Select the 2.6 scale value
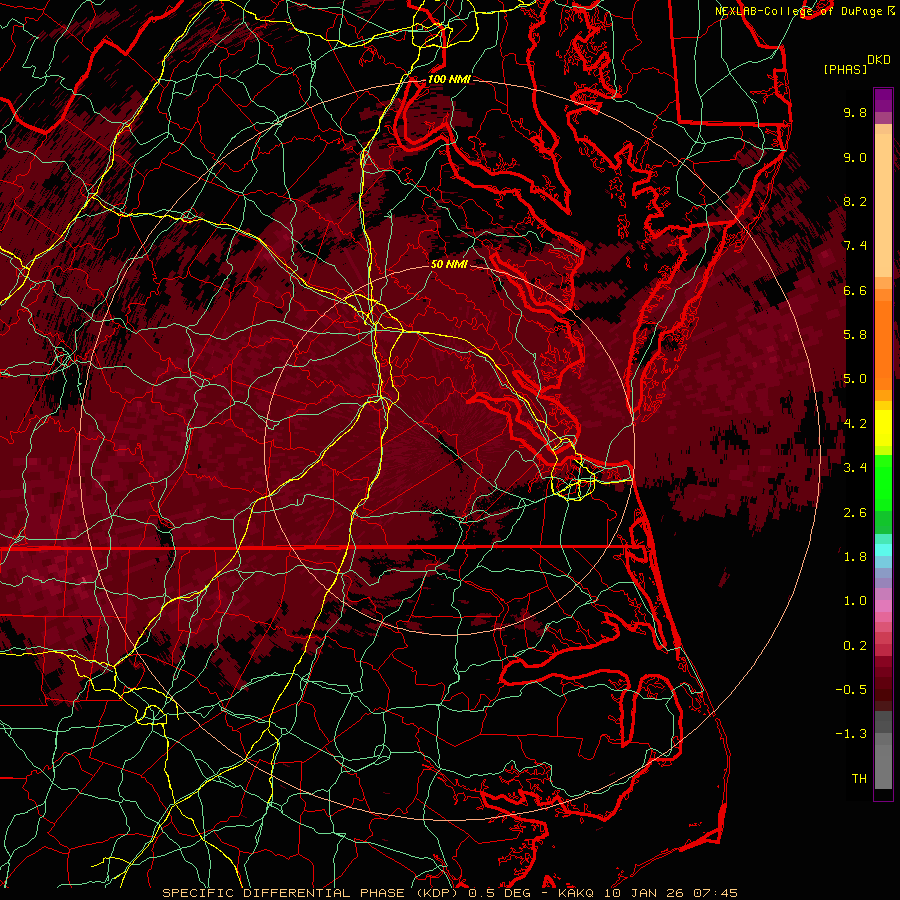The image size is (900, 900). click(855, 513)
